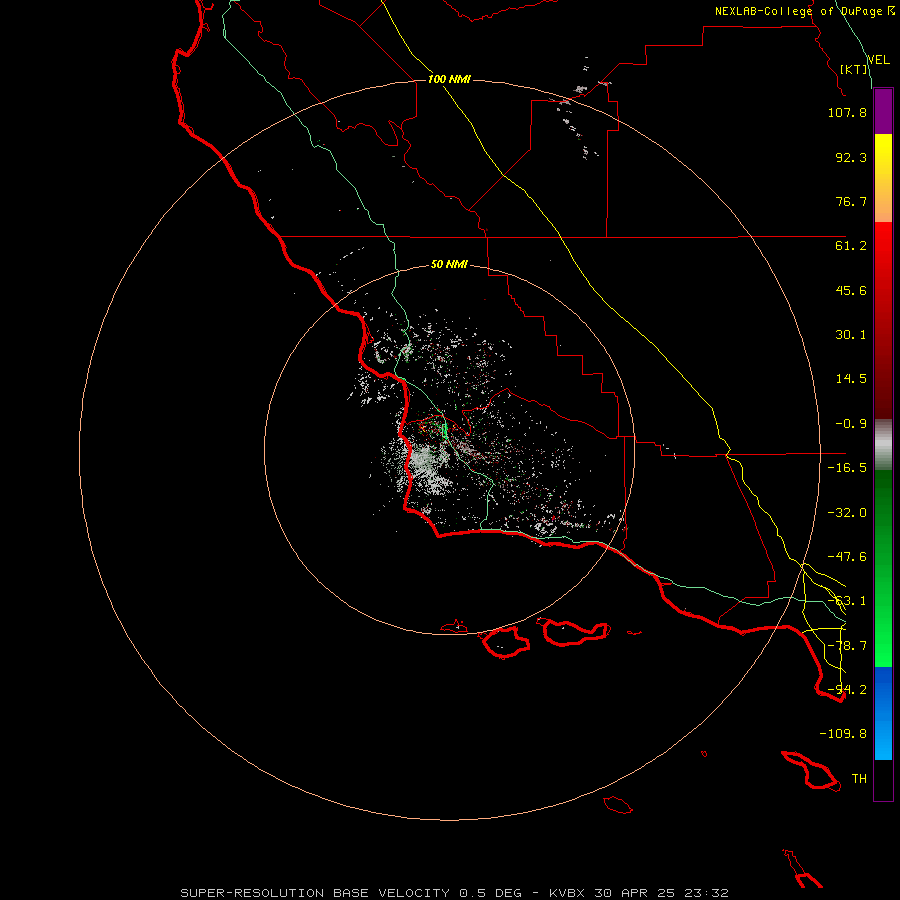Viewport: 900px width, 900px height.
Task: Click the 50 NMI range ring label
Action: (449, 265)
